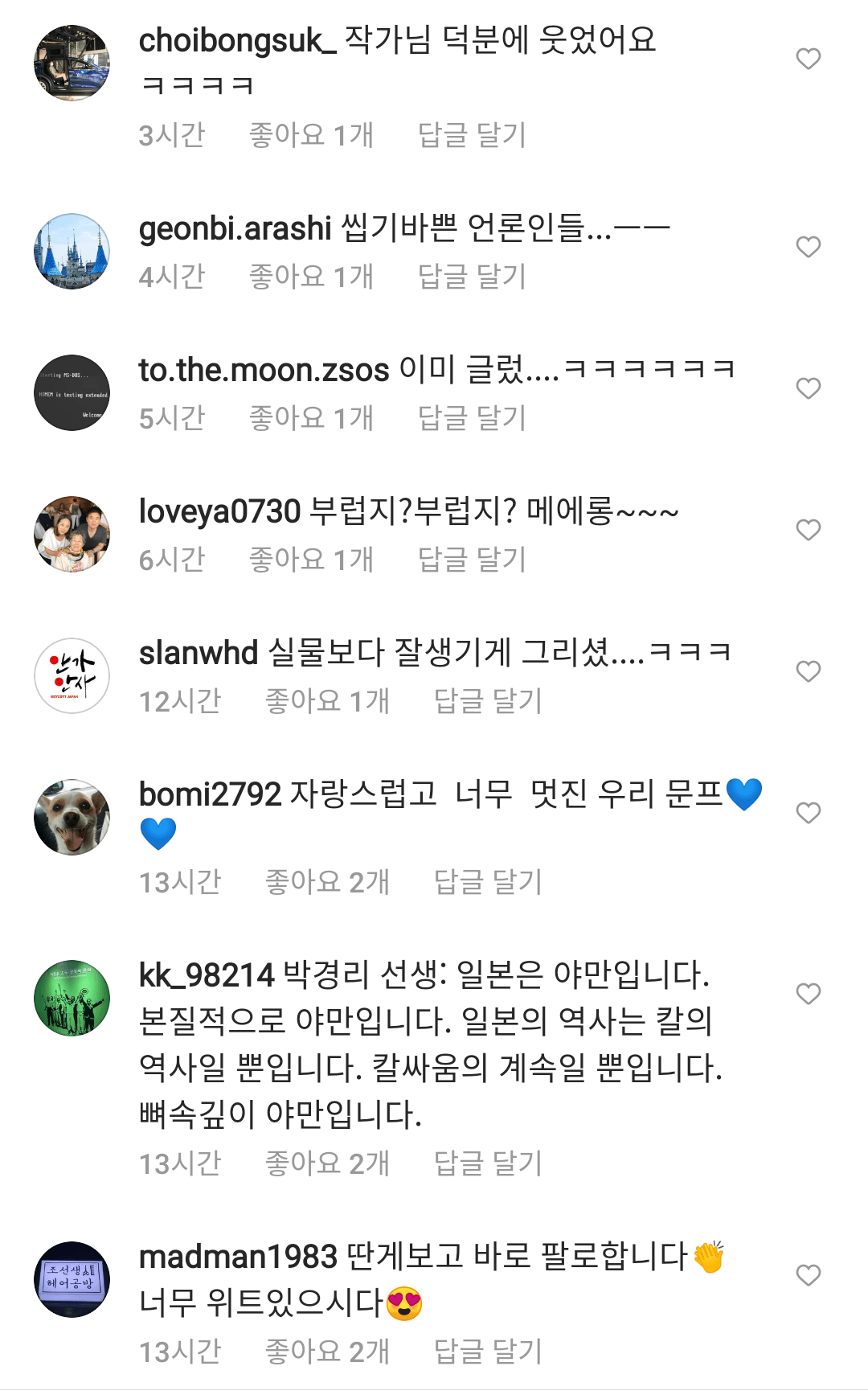868x1395 pixels.
Task: Heart madman1983's comment
Action: click(x=808, y=1275)
